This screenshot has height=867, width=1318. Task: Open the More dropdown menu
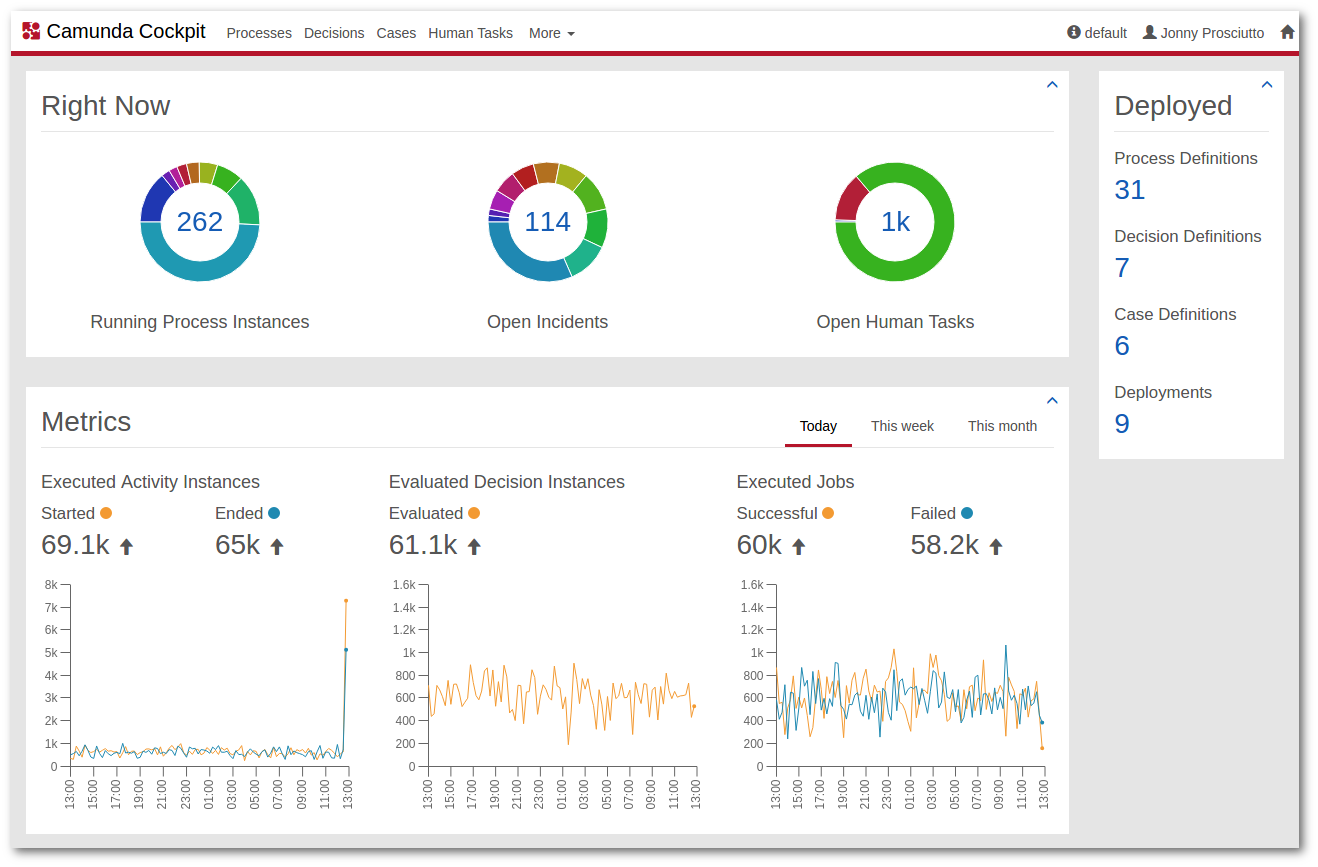[551, 33]
